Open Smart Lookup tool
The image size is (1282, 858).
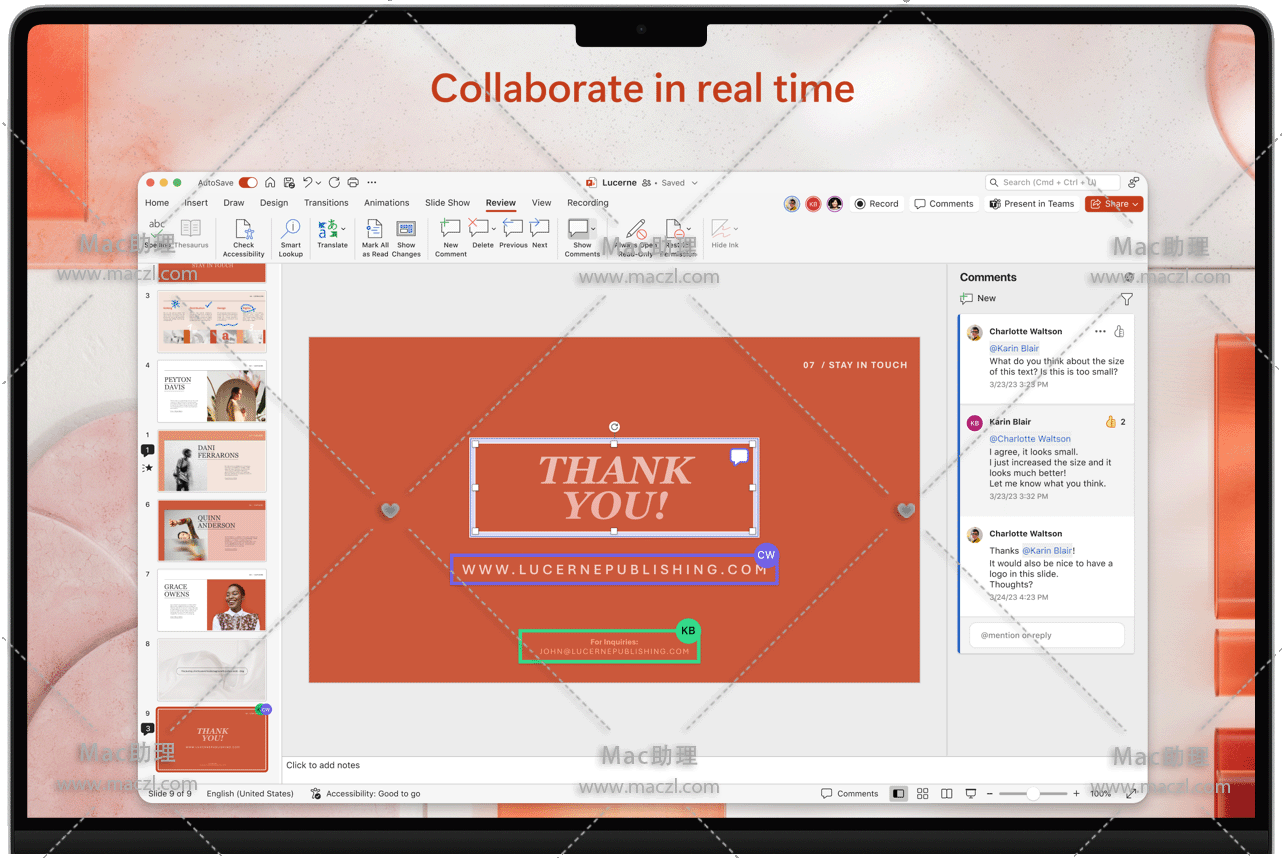point(291,229)
